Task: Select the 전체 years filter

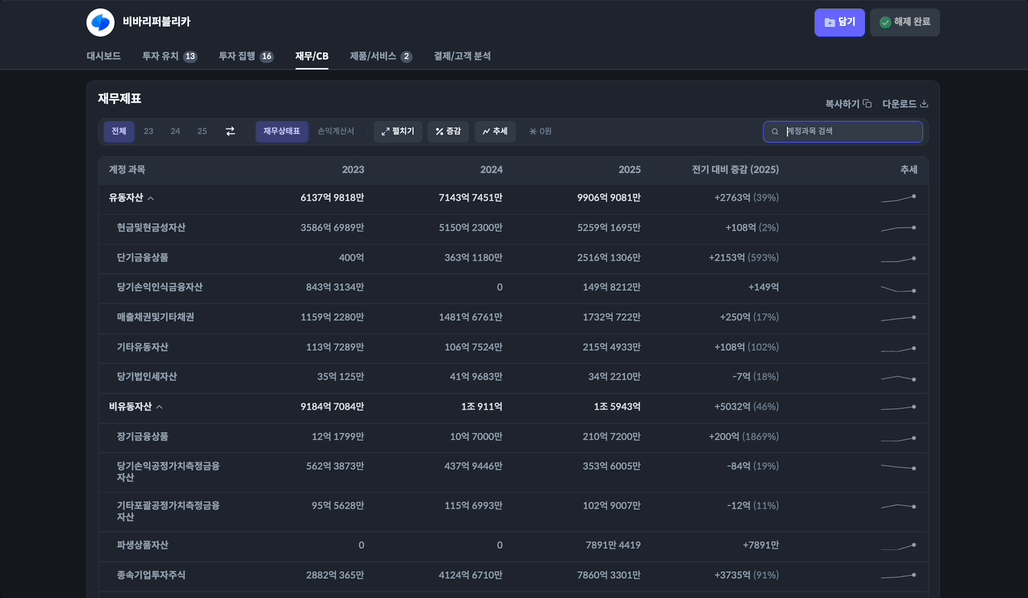Action: point(119,131)
